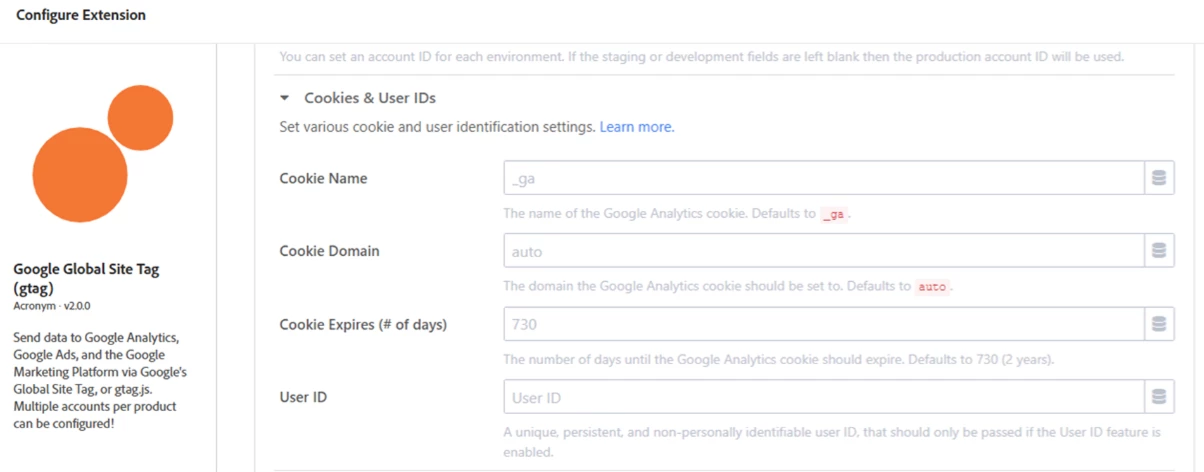Click the User ID field label
The image size is (1204, 472).
tap(303, 397)
